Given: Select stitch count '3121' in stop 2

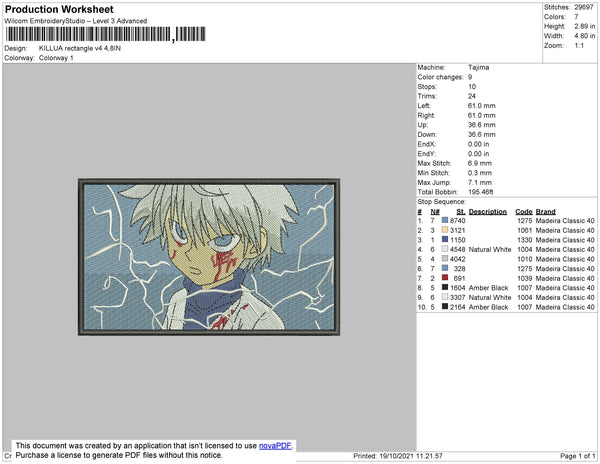Looking at the screenshot, I should click(458, 230).
